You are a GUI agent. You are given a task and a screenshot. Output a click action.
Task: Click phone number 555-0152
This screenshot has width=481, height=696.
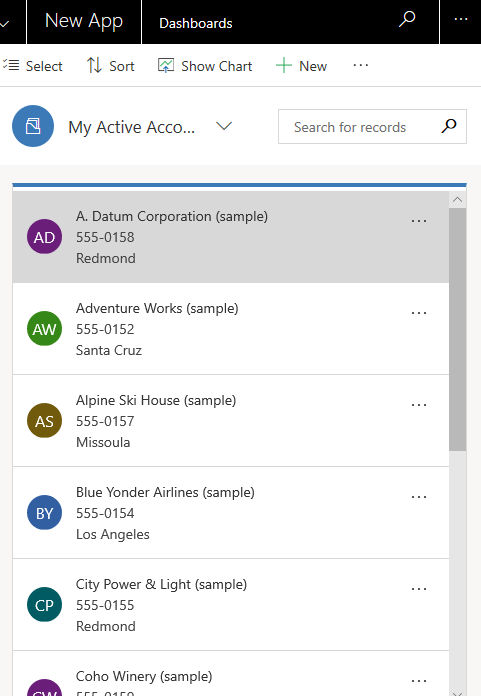pyautogui.click(x=105, y=329)
